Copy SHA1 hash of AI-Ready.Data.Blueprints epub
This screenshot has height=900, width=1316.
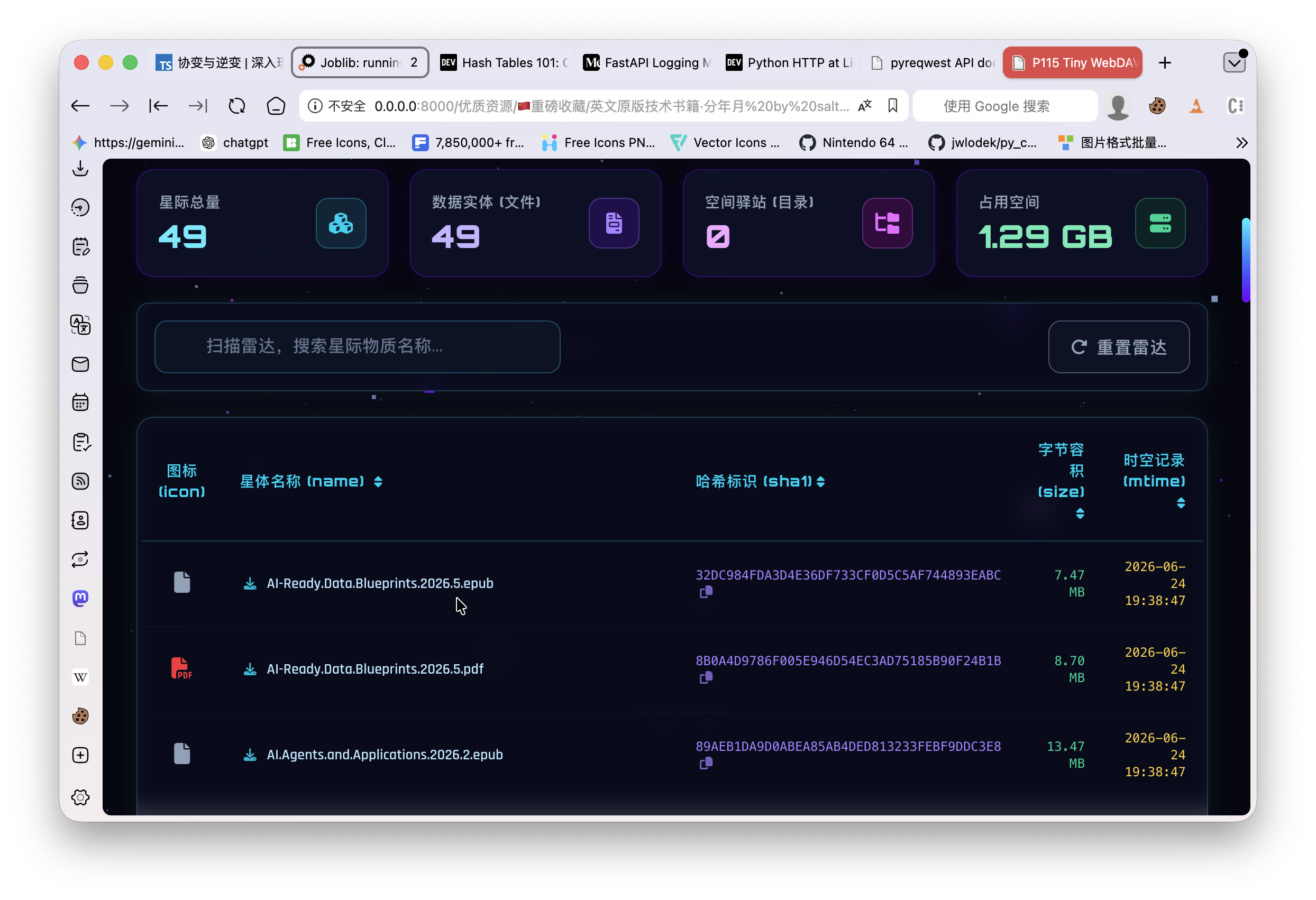point(706,592)
